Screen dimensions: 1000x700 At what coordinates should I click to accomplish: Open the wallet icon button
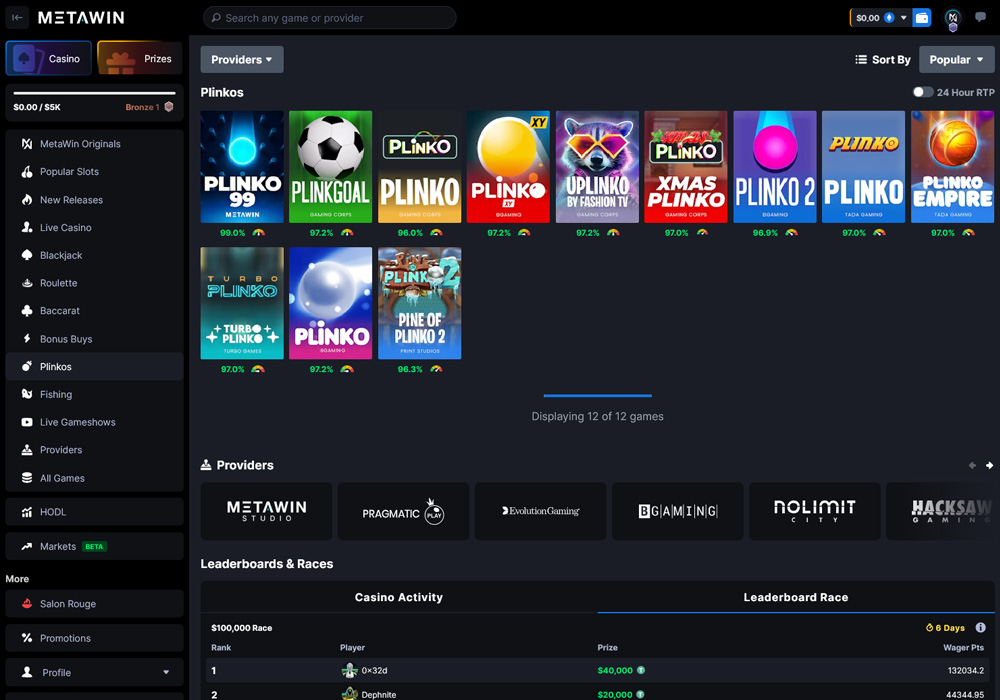[x=922, y=18]
